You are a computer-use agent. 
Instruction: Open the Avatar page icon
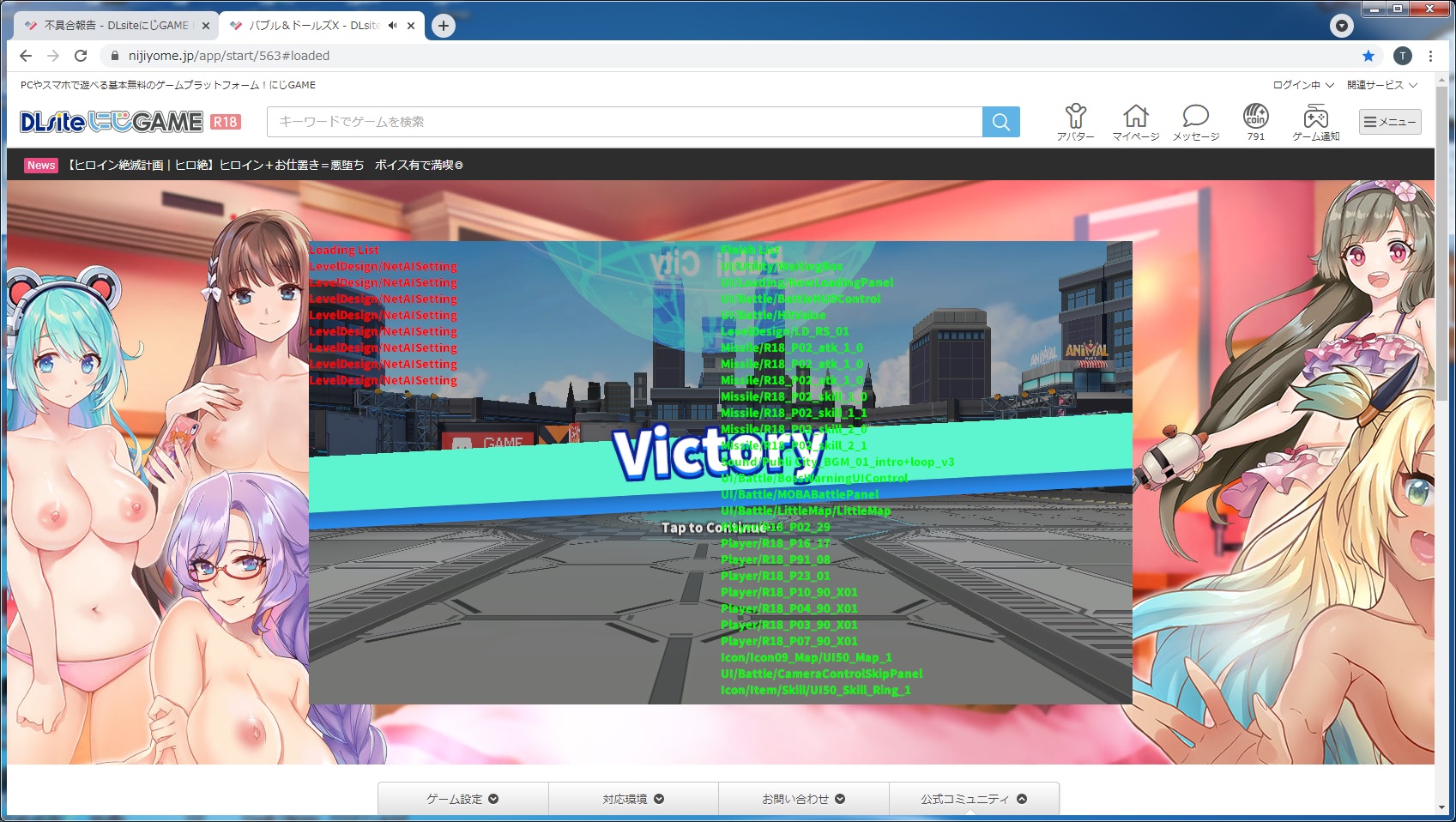pyautogui.click(x=1075, y=122)
